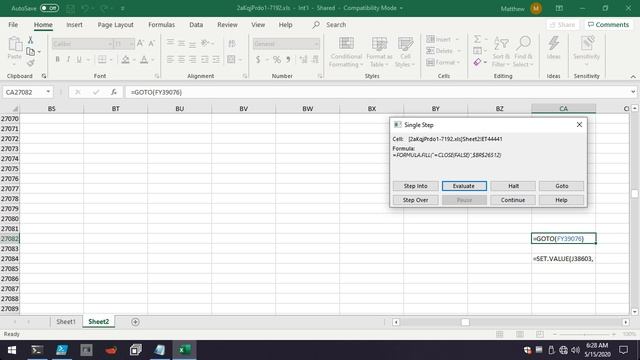Open Sort & Filter menu
Viewport: 640px width, 360px height.
501,52
